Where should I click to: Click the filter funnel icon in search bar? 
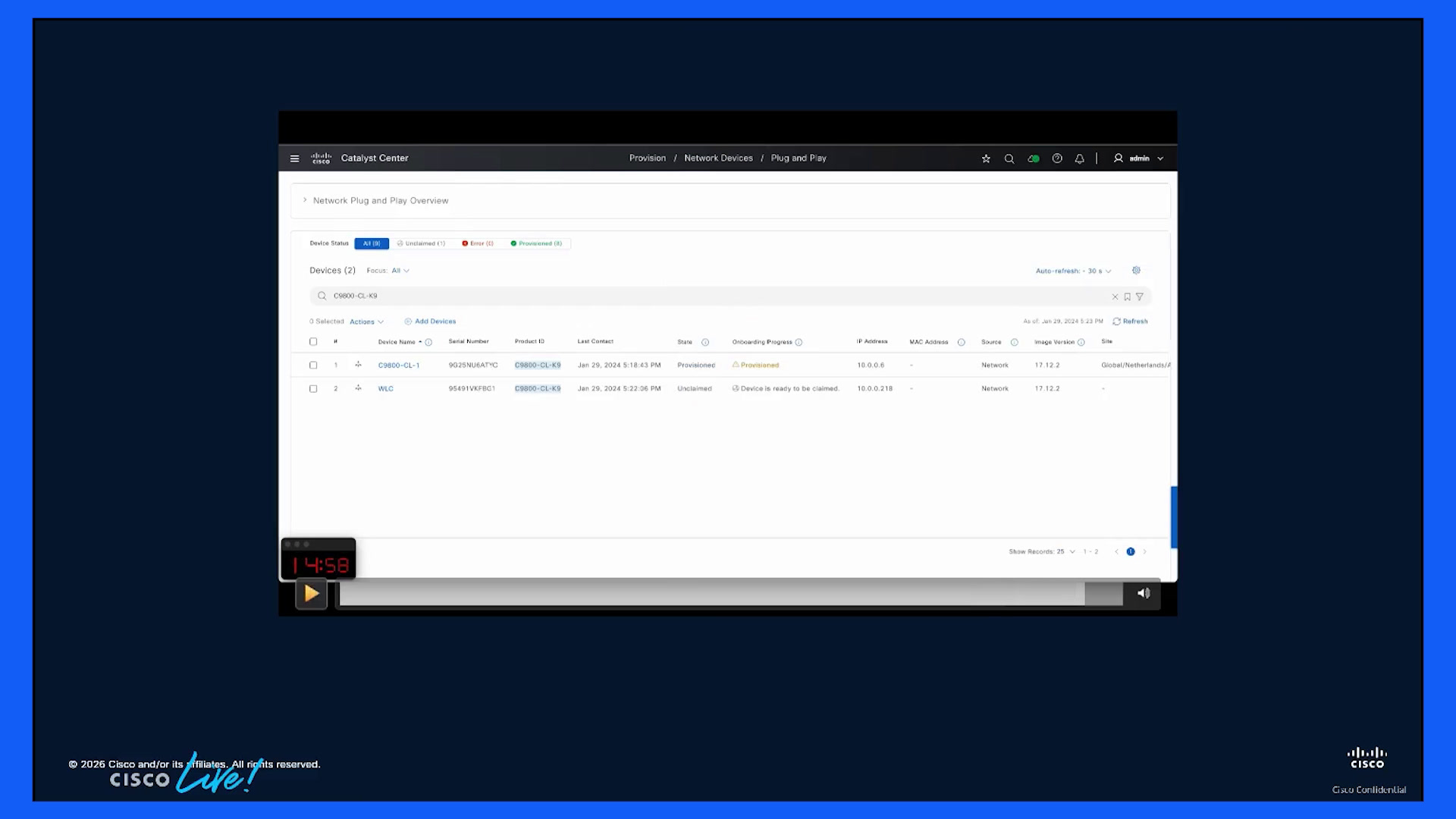[1139, 297]
